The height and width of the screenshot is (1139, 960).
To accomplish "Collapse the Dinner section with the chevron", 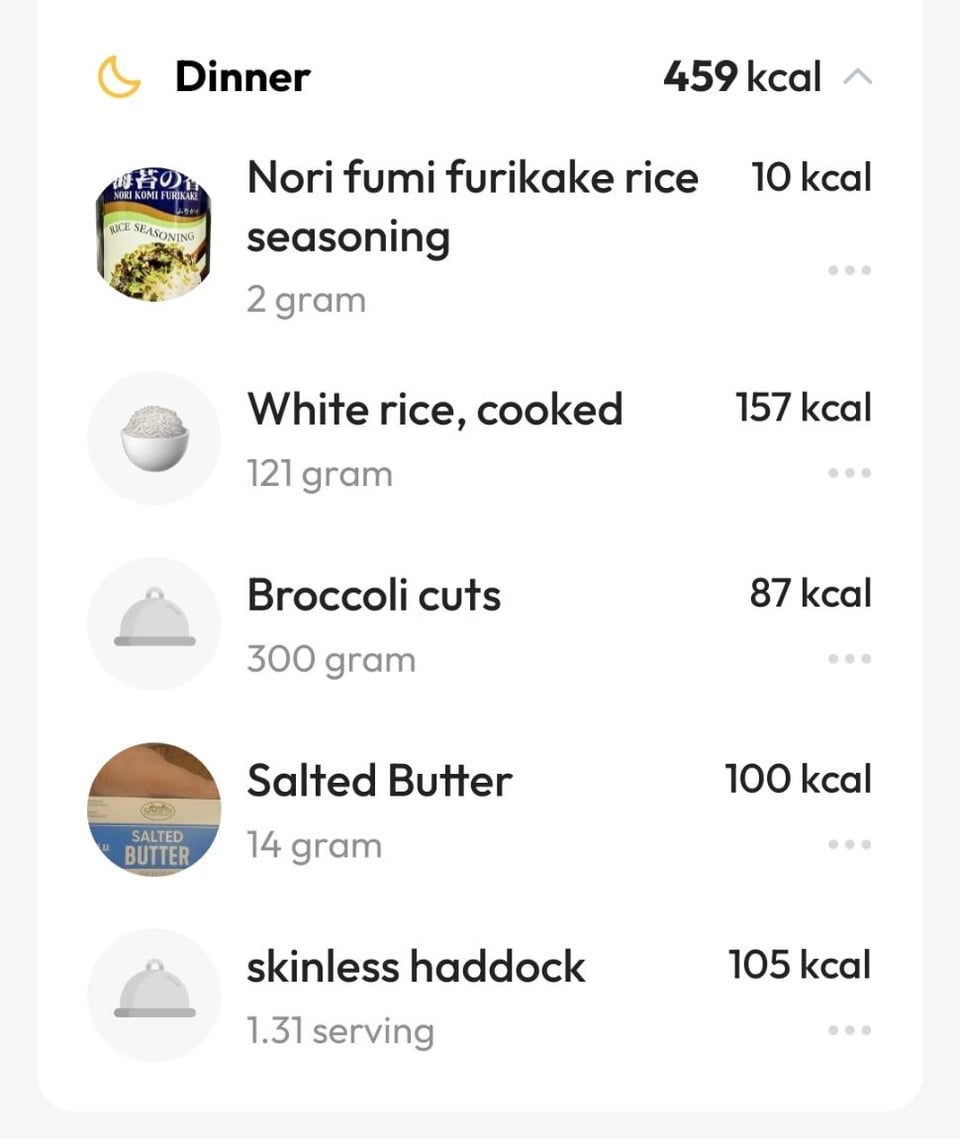I will pos(857,77).
